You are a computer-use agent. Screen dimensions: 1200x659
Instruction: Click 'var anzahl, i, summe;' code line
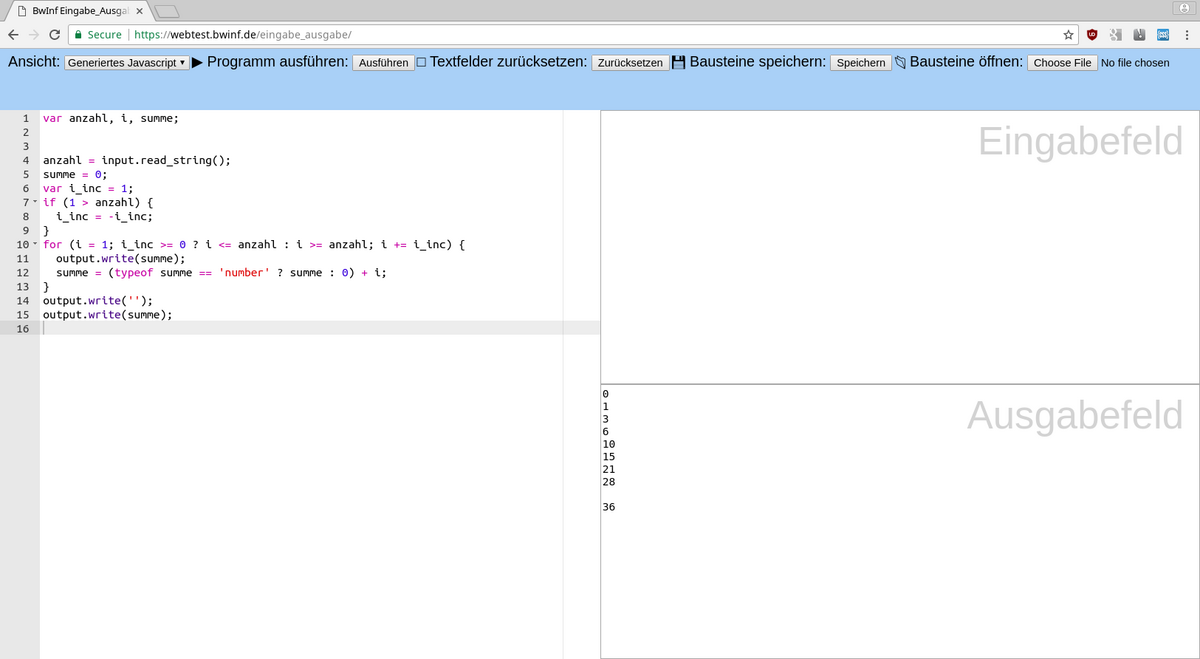111,118
